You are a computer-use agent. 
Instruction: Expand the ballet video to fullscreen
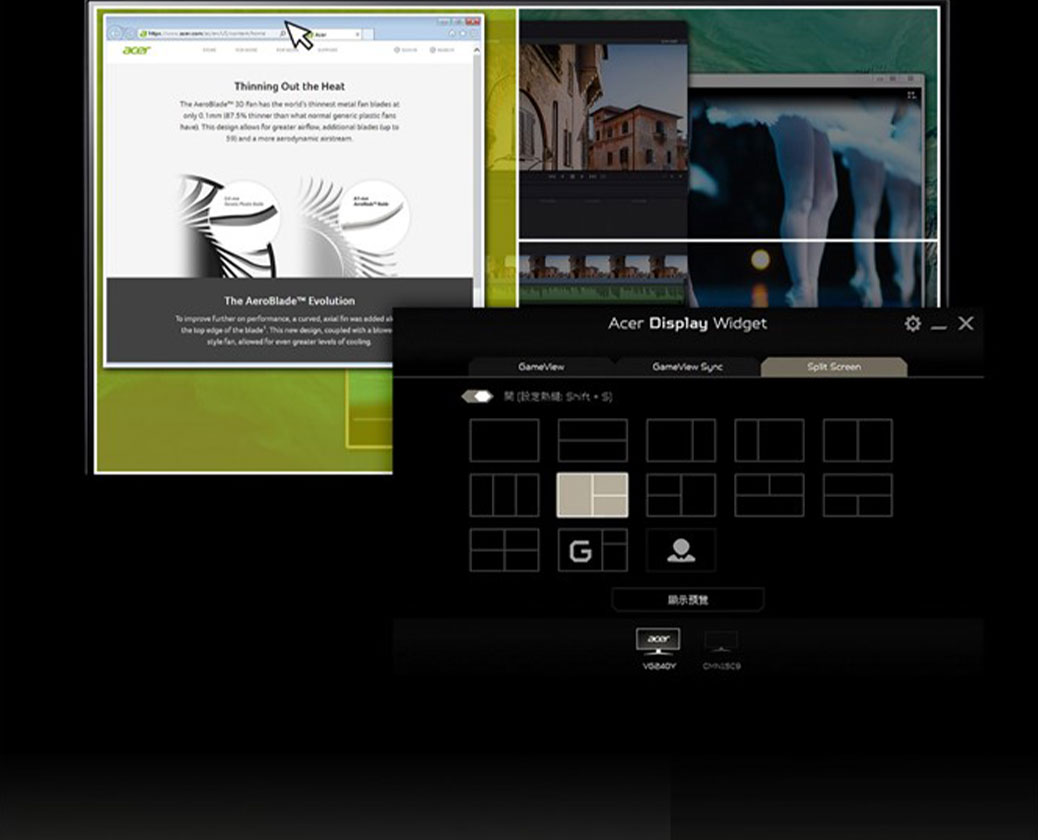click(911, 95)
